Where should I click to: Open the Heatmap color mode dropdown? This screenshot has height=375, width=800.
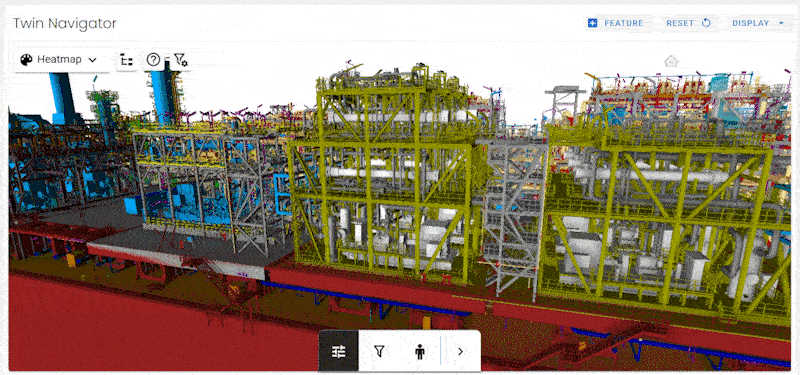tap(62, 60)
